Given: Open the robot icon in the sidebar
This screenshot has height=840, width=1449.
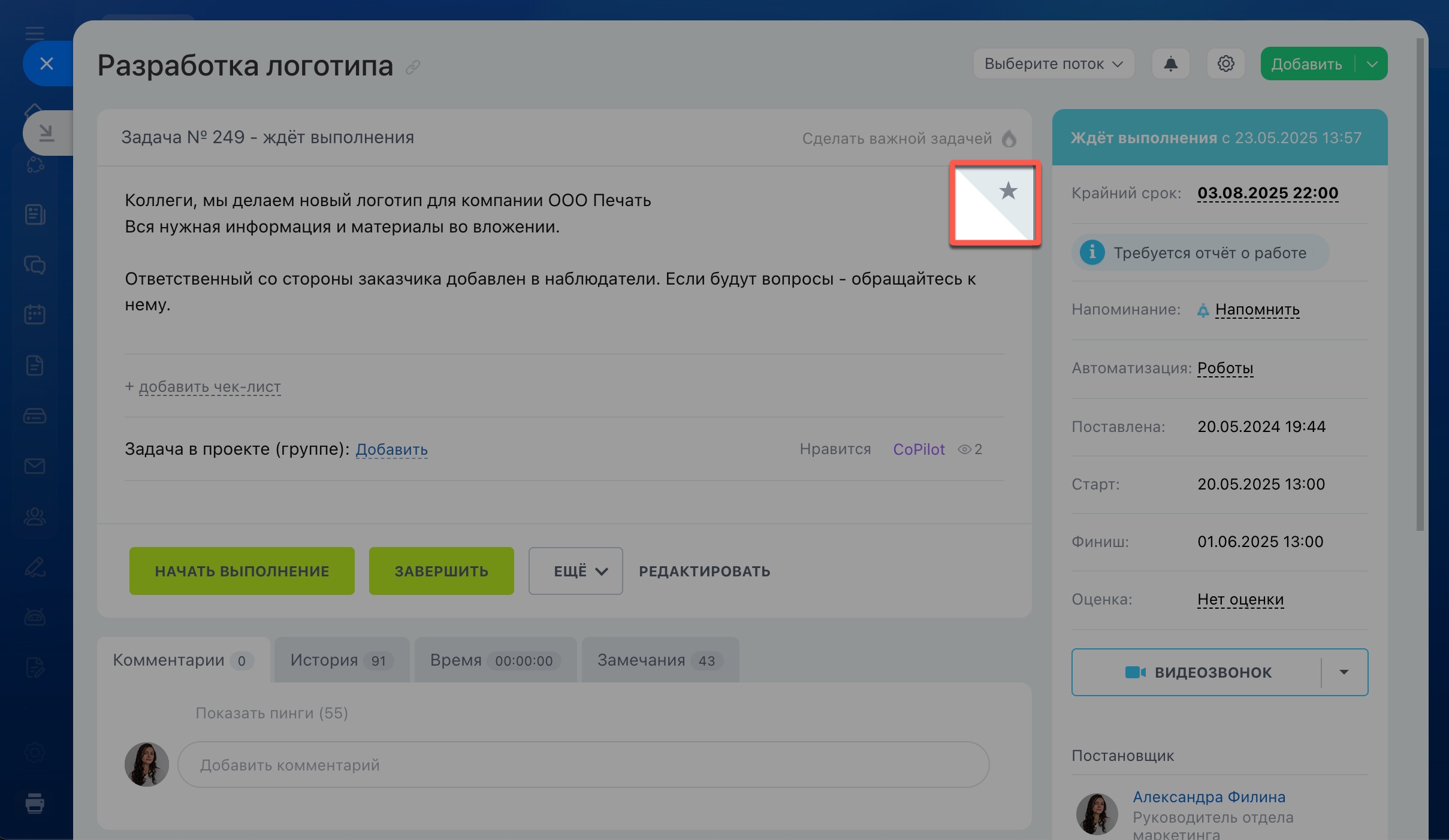Looking at the screenshot, I should point(35,617).
